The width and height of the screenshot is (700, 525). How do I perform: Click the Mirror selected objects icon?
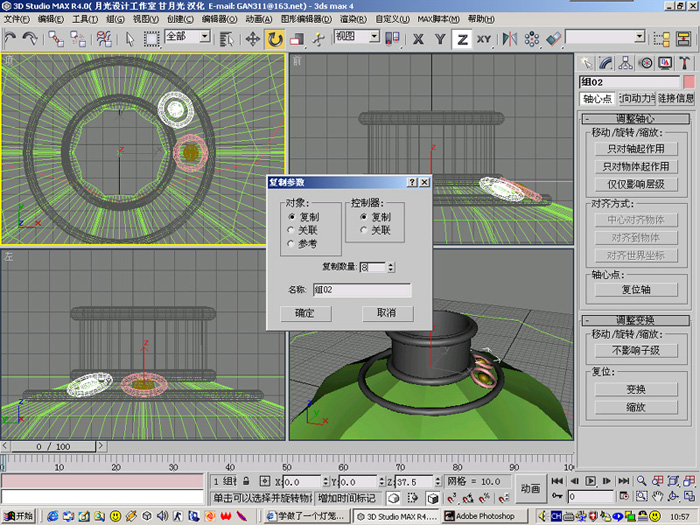pyautogui.click(x=510, y=39)
